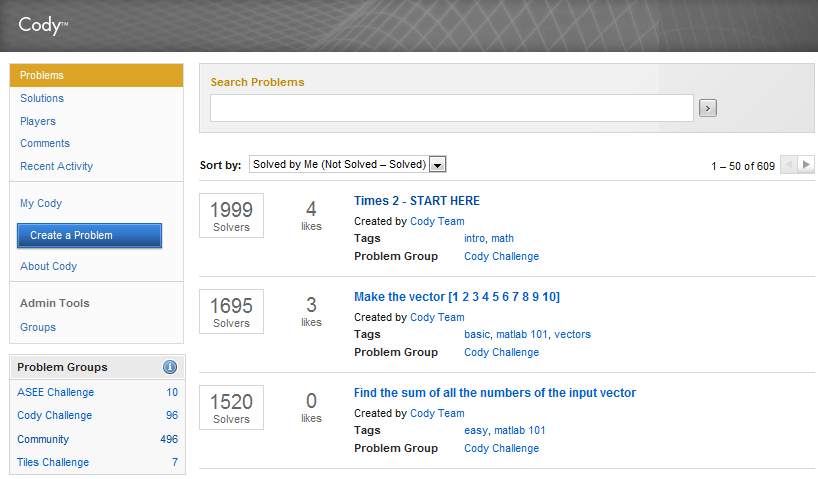
Task: Click the Cody logo in header
Action: click(x=43, y=26)
